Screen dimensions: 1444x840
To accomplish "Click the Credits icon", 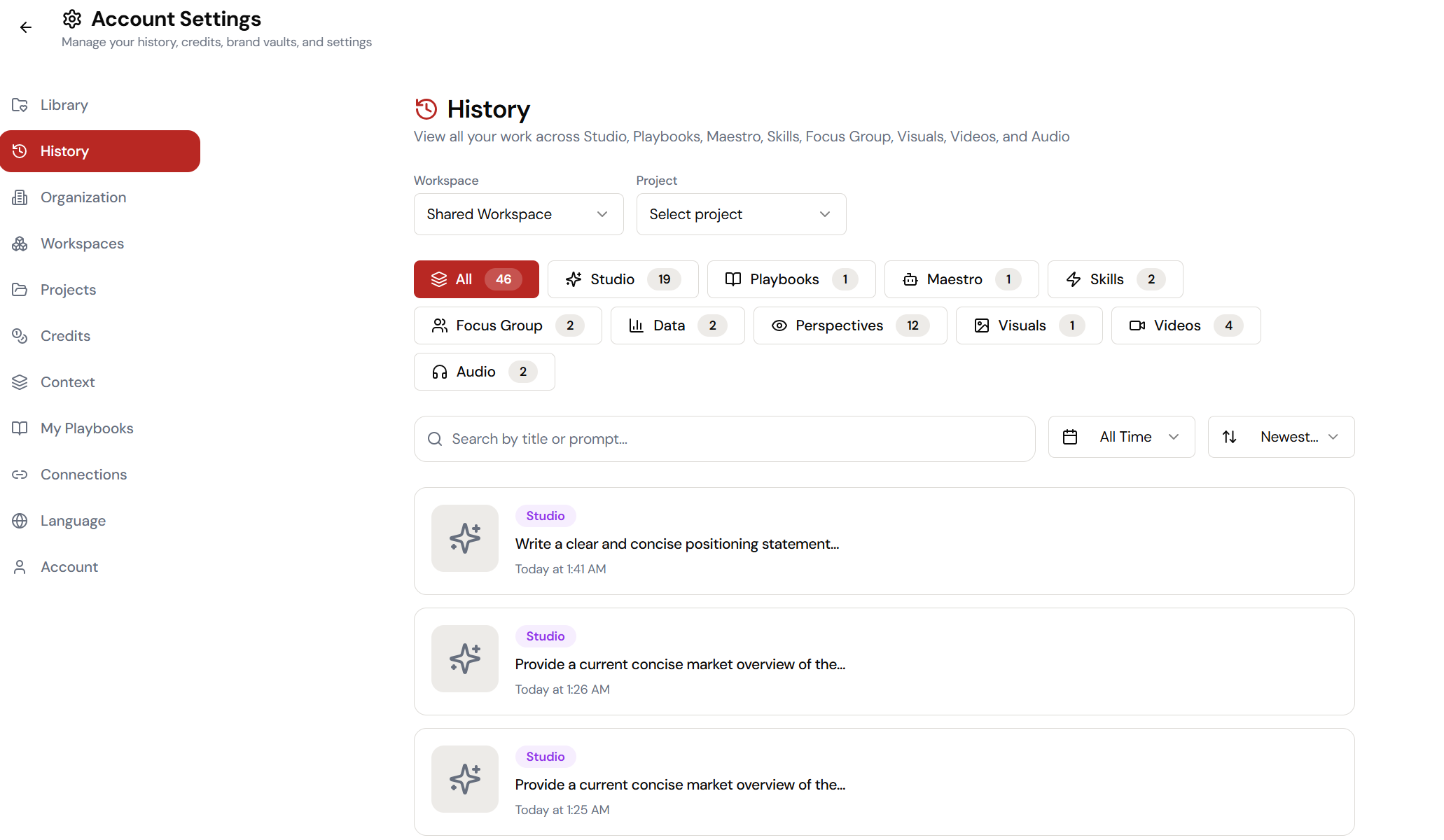I will tap(20, 335).
